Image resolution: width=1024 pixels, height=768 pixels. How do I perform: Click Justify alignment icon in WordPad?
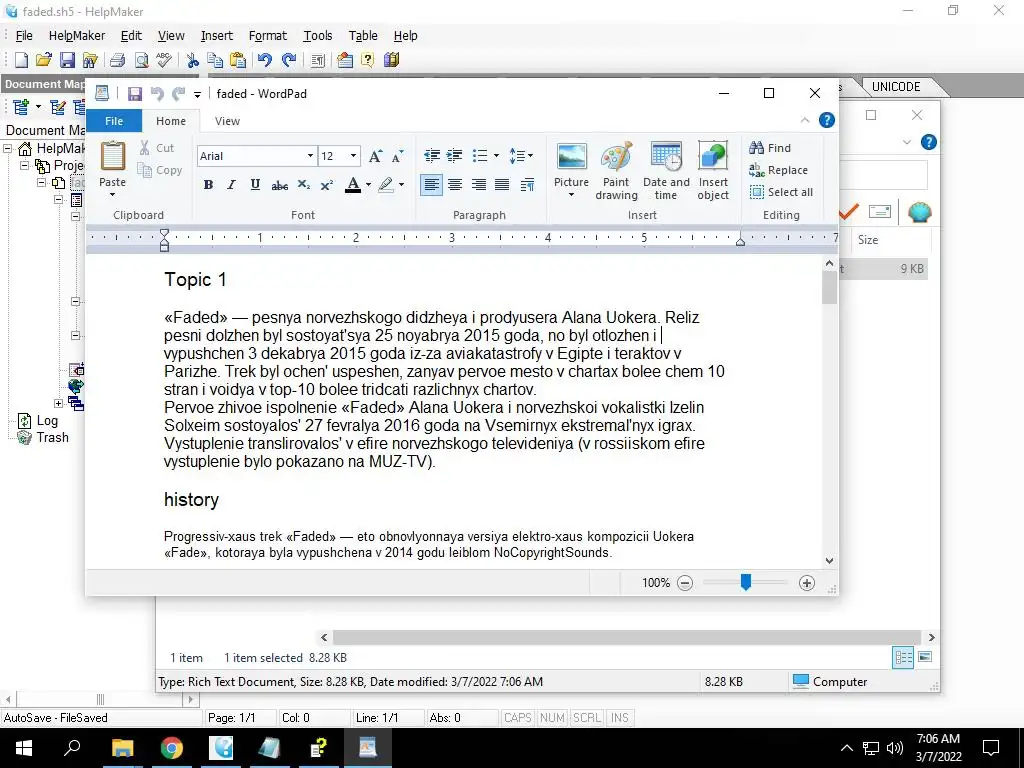pos(502,185)
